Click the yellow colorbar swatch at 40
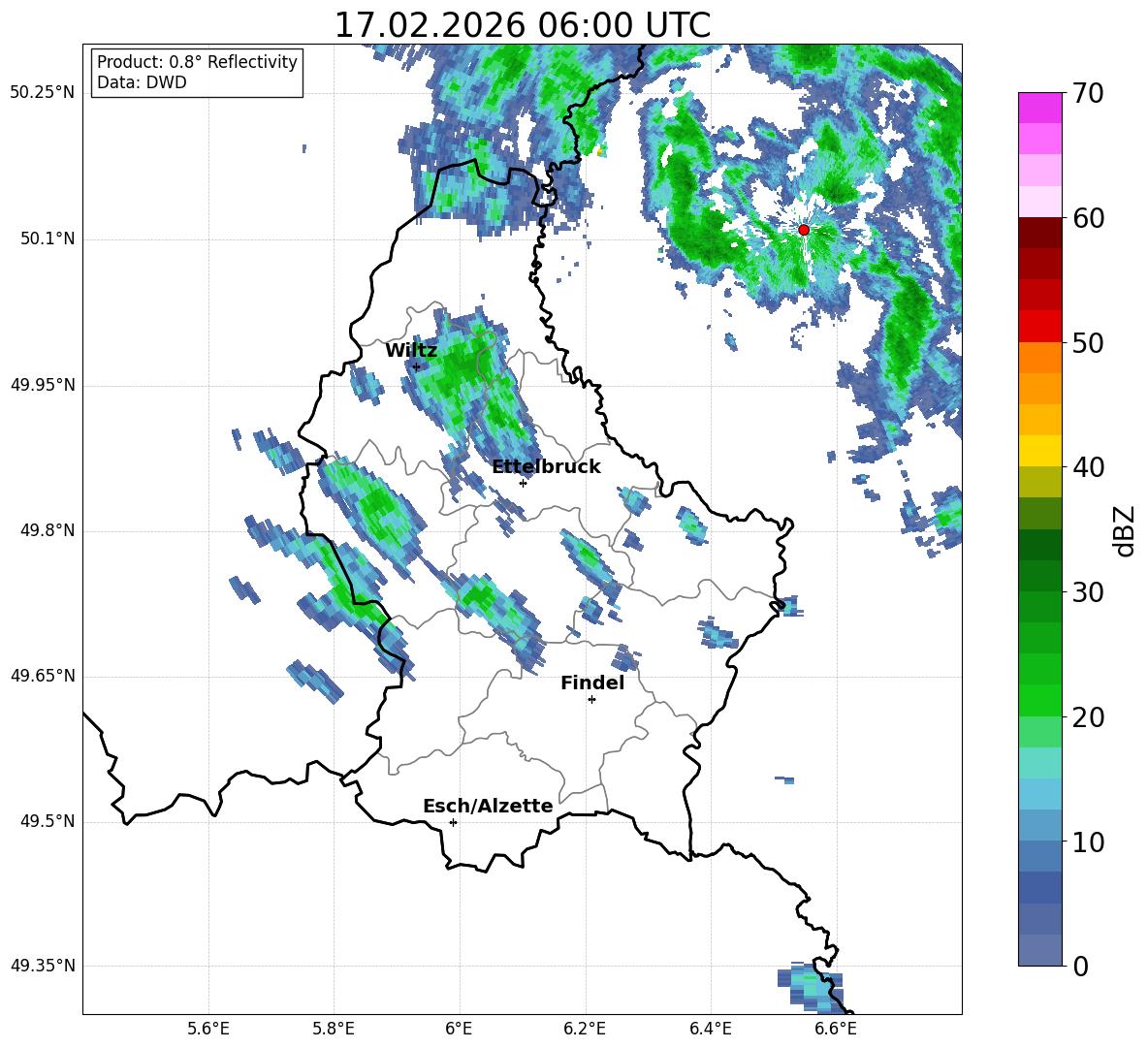 1039,451
